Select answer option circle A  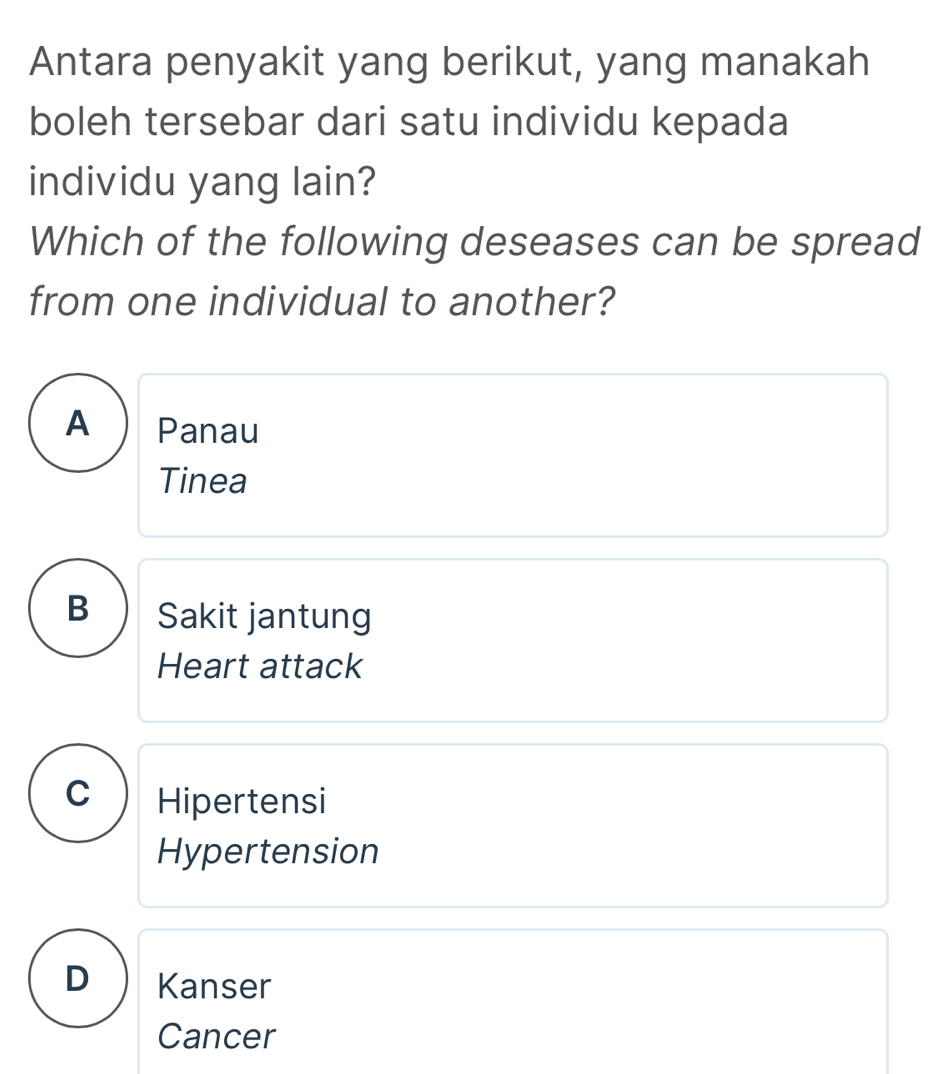pos(78,423)
